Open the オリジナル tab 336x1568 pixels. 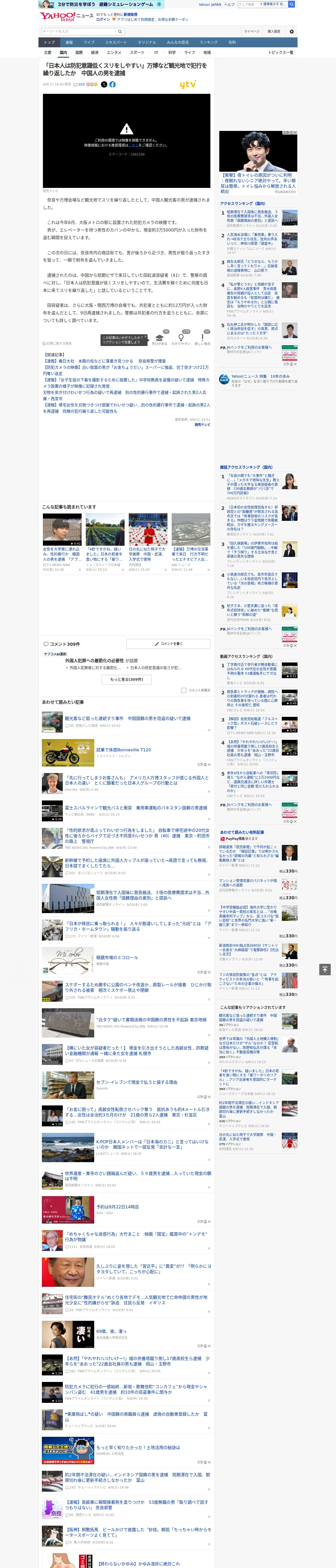pyautogui.click(x=147, y=43)
